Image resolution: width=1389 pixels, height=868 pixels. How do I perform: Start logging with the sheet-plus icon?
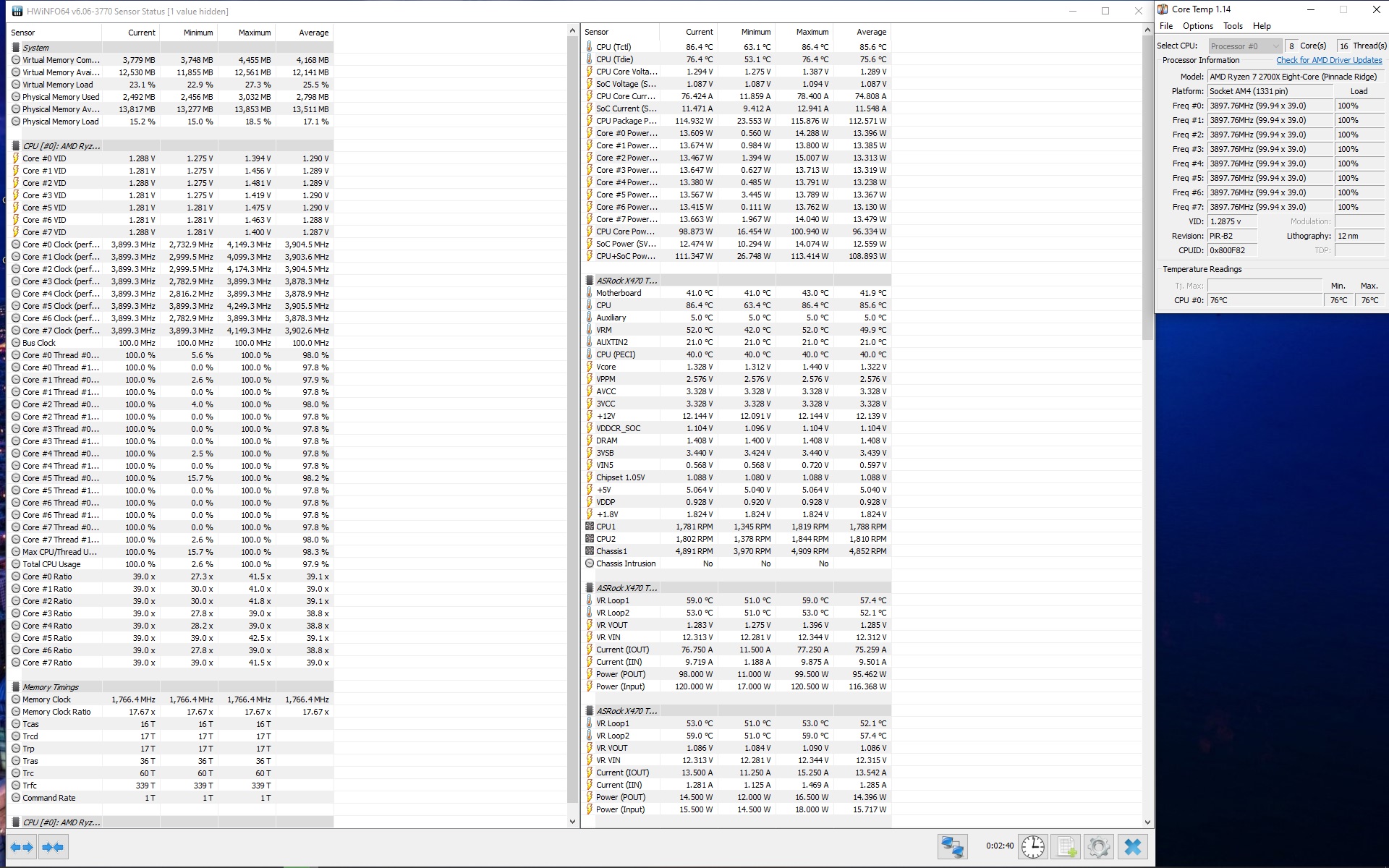(x=1066, y=846)
